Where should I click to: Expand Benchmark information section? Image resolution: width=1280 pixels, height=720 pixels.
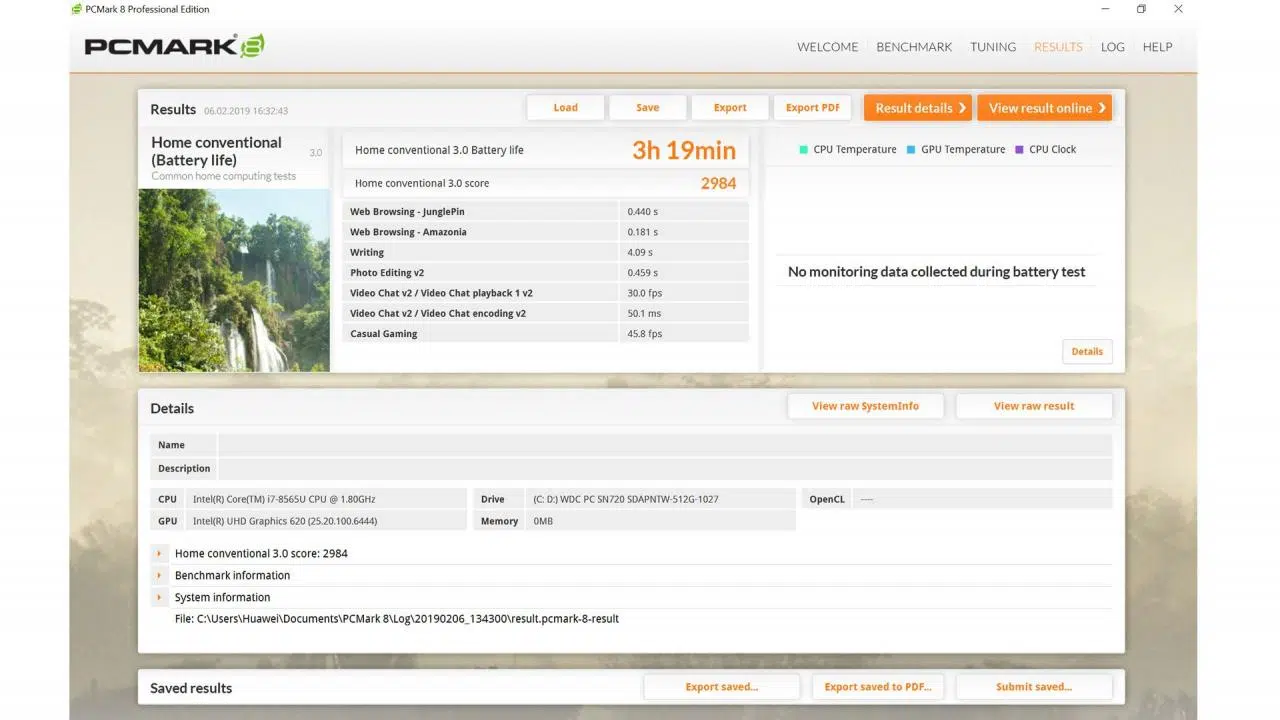pos(159,575)
